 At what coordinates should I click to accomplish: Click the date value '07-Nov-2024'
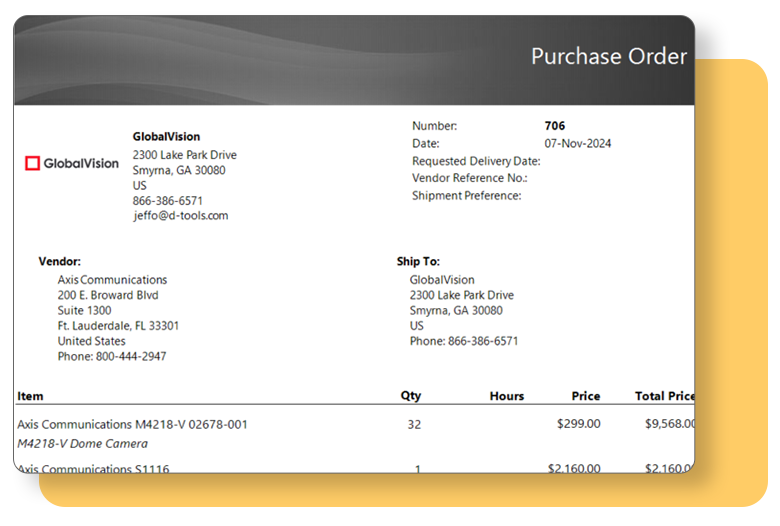578,143
